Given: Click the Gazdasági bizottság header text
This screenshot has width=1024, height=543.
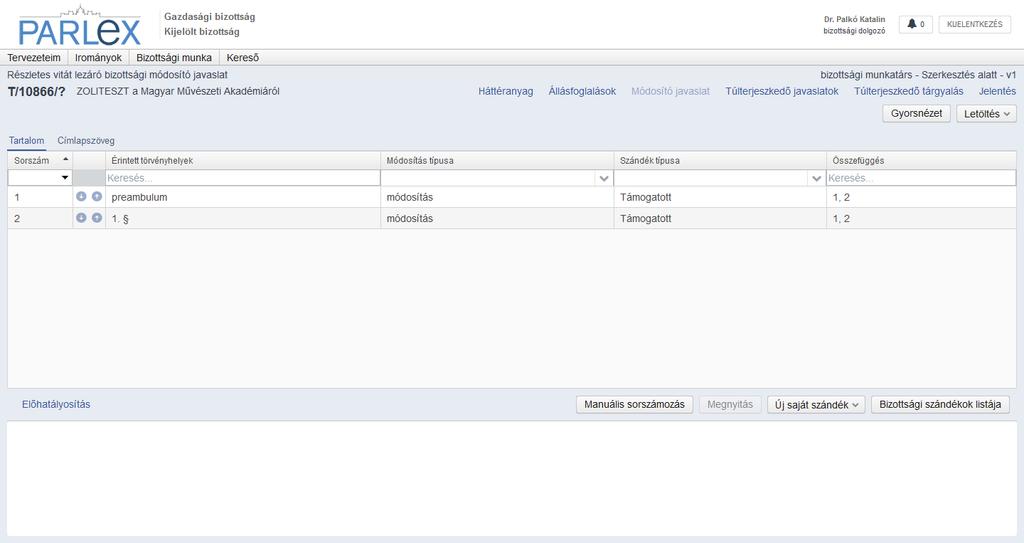Looking at the screenshot, I should click(x=210, y=17).
